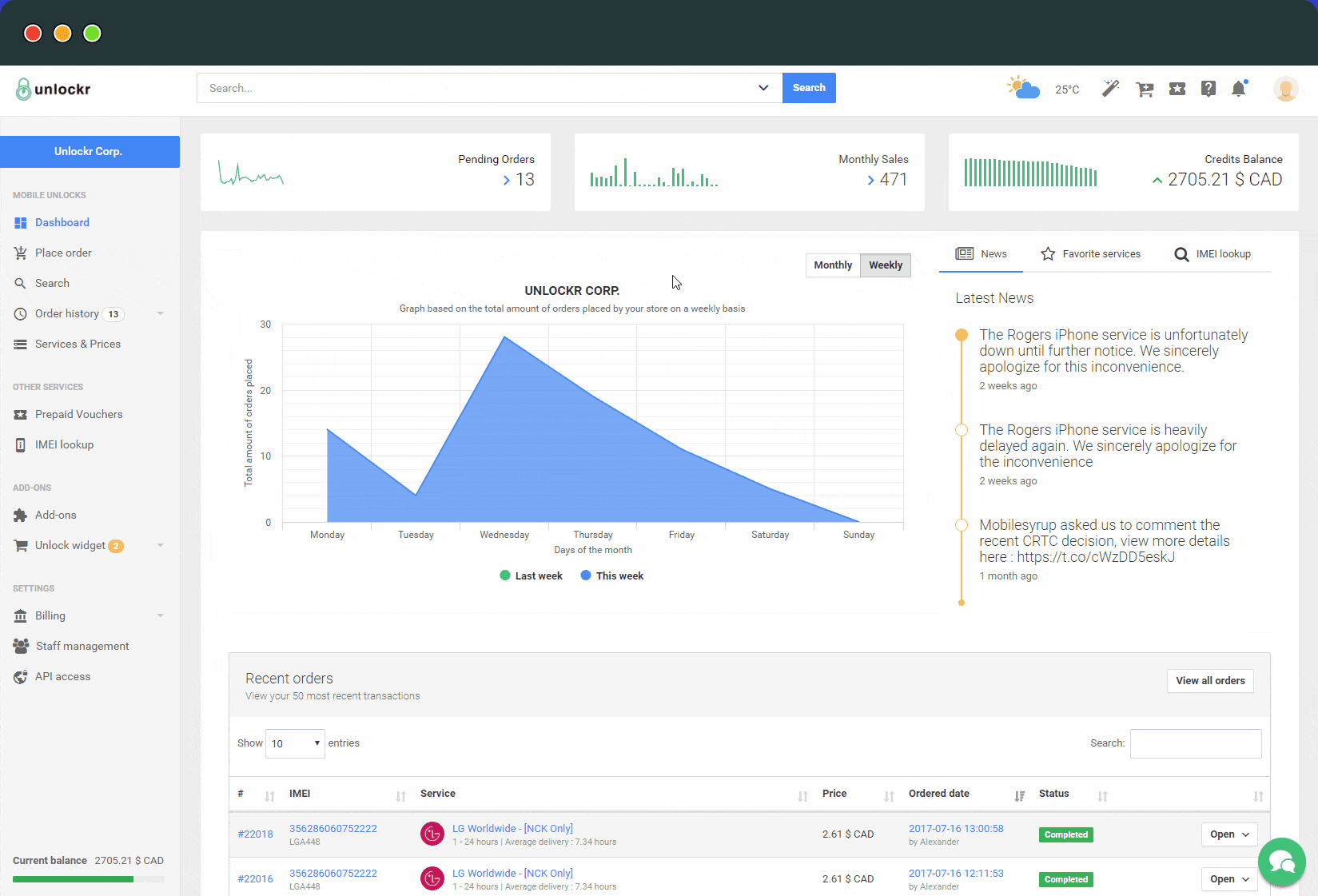Expand the Billing submenu arrow
1318x896 pixels.
pyautogui.click(x=161, y=615)
